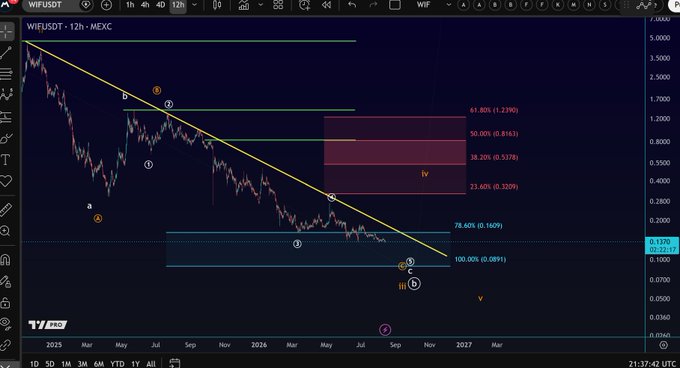Image resolution: width=680 pixels, height=368 pixels.
Task: Toggle lock all drawings
Action: coord(6,303)
